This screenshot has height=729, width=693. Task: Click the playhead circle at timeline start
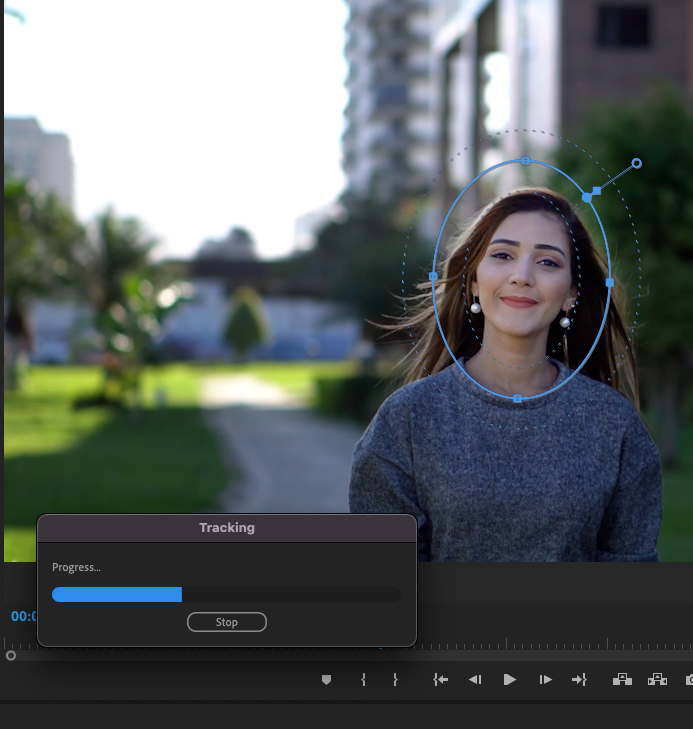[x=11, y=656]
